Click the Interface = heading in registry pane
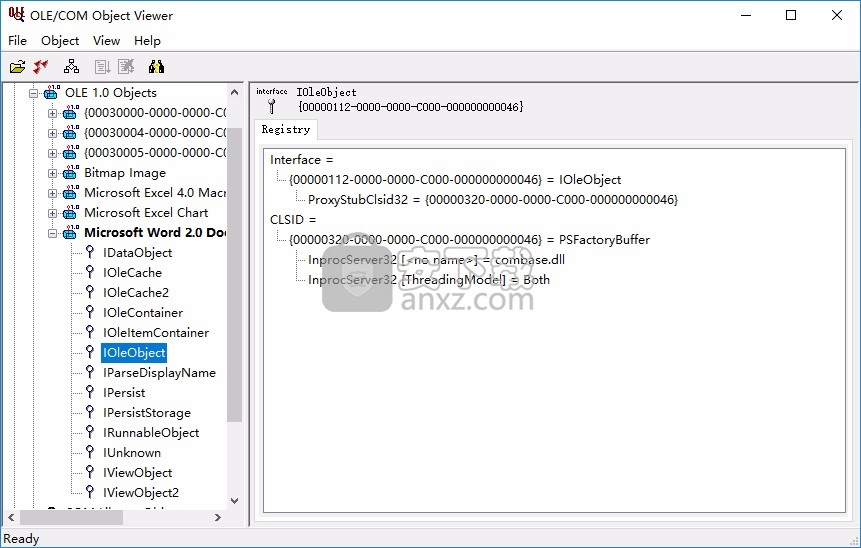The image size is (861, 548). pos(301,160)
